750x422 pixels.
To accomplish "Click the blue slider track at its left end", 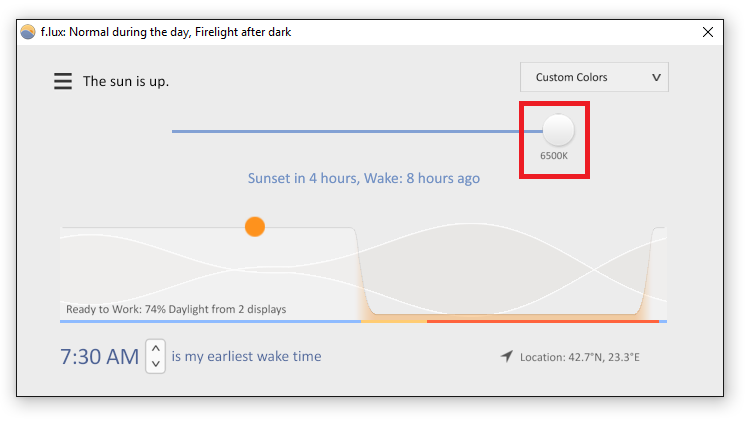I will point(176,131).
